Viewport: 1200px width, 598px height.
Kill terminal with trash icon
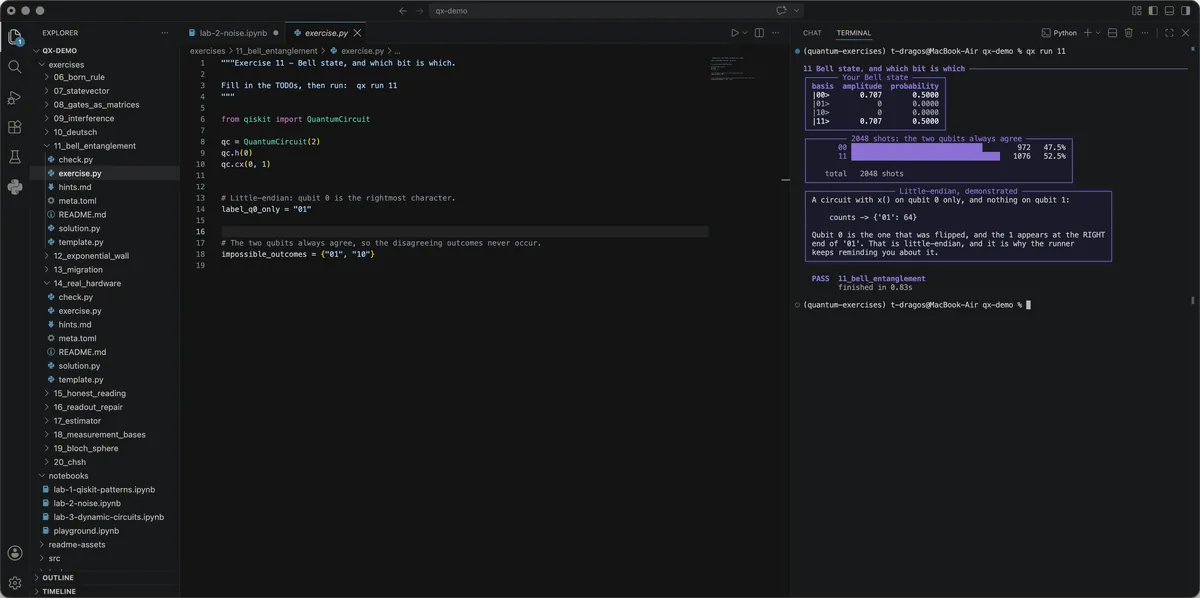(1129, 33)
